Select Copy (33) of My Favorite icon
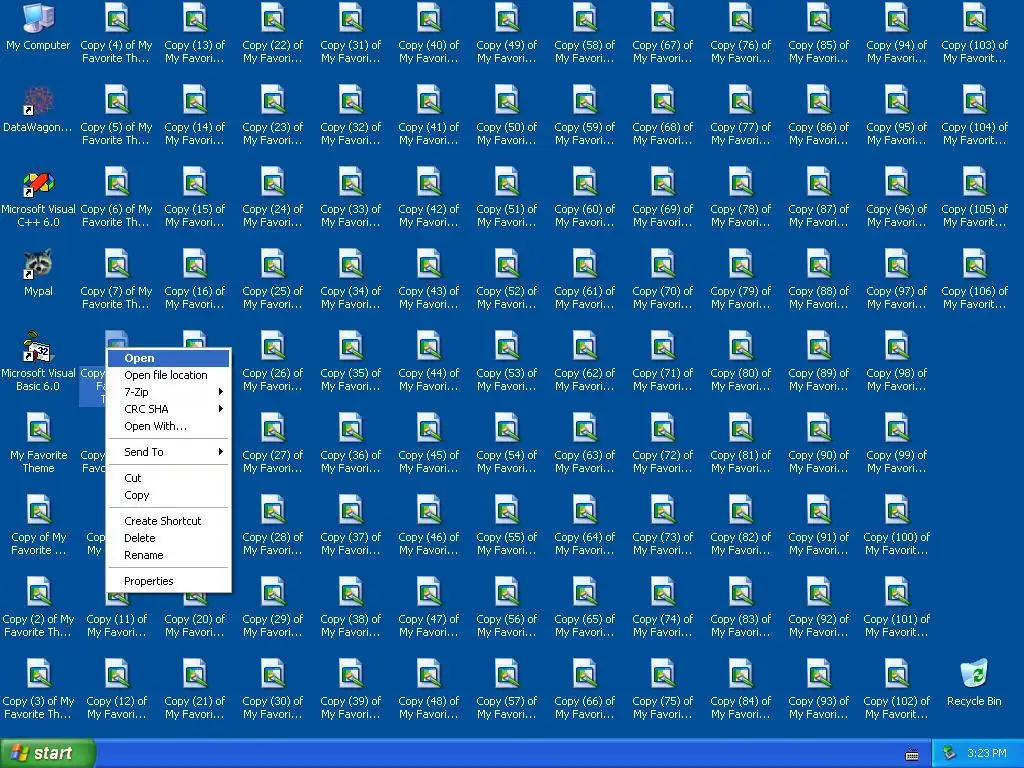 point(351,183)
